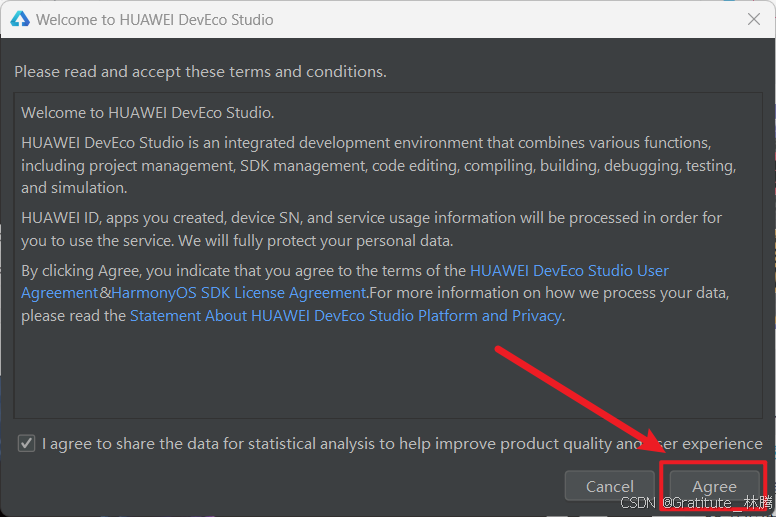This screenshot has width=776, height=517.
Task: Click the 'Please read and accept these terms' text
Action: point(200,72)
